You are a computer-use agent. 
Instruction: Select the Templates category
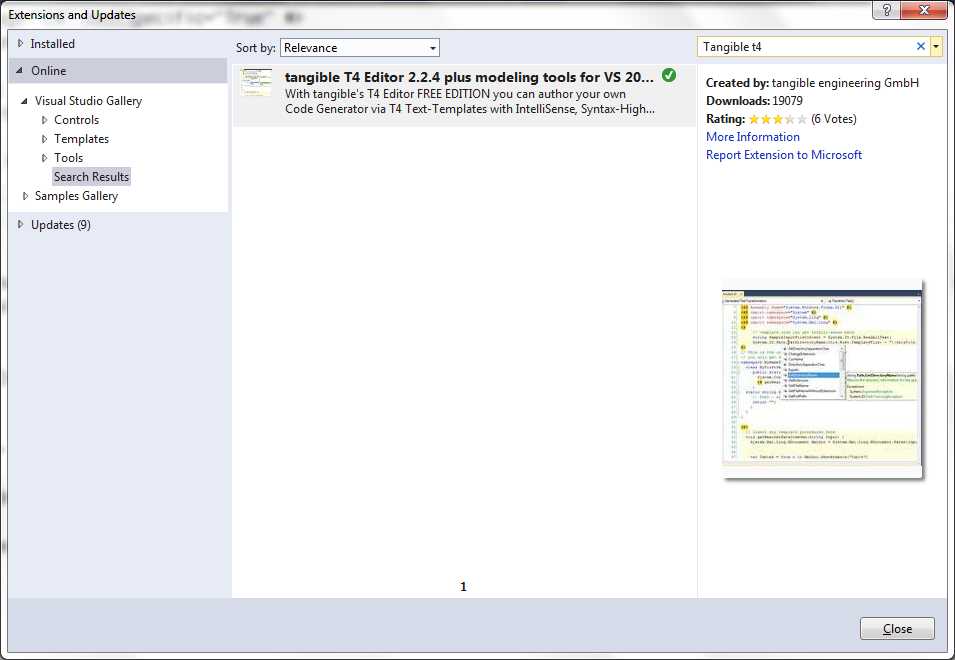[x=82, y=139]
